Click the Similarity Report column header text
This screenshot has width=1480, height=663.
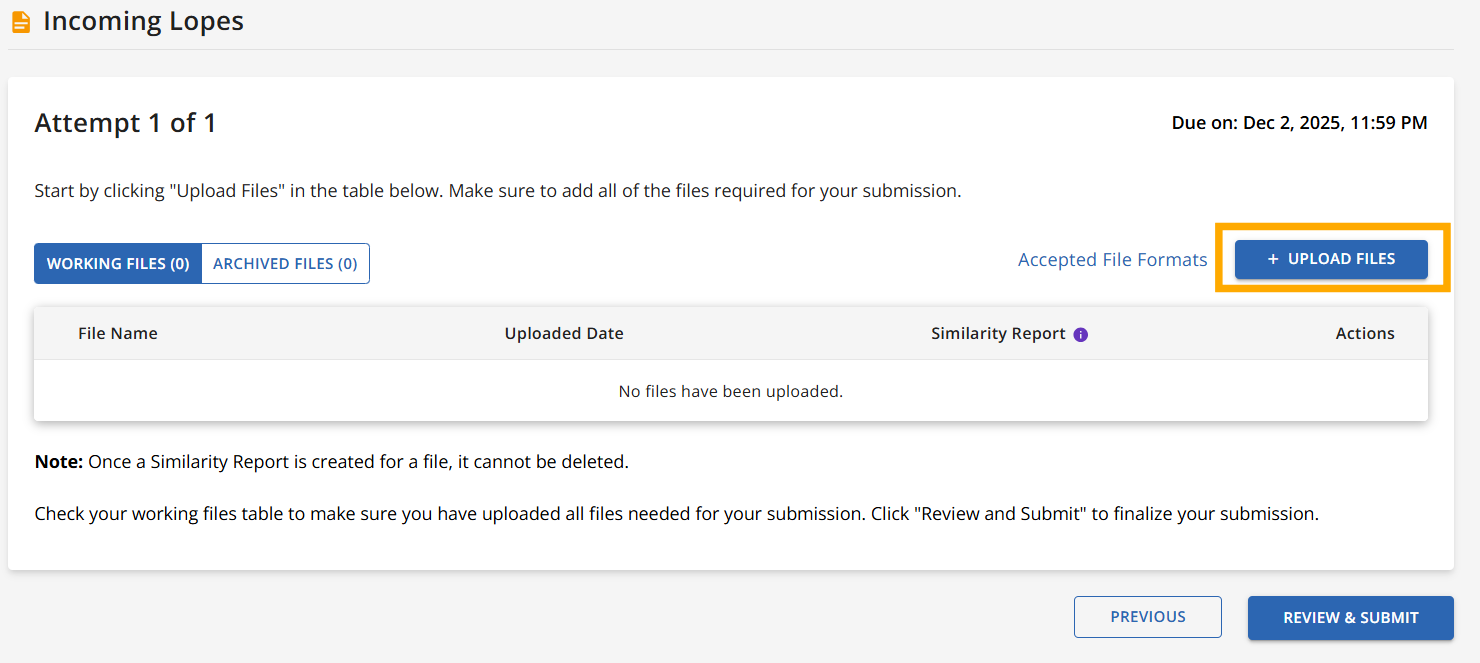(x=997, y=334)
